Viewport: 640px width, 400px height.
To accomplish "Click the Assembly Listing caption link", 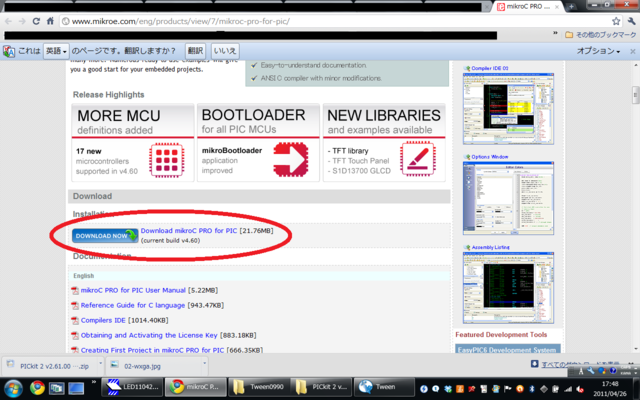I will pyautogui.click(x=490, y=247).
